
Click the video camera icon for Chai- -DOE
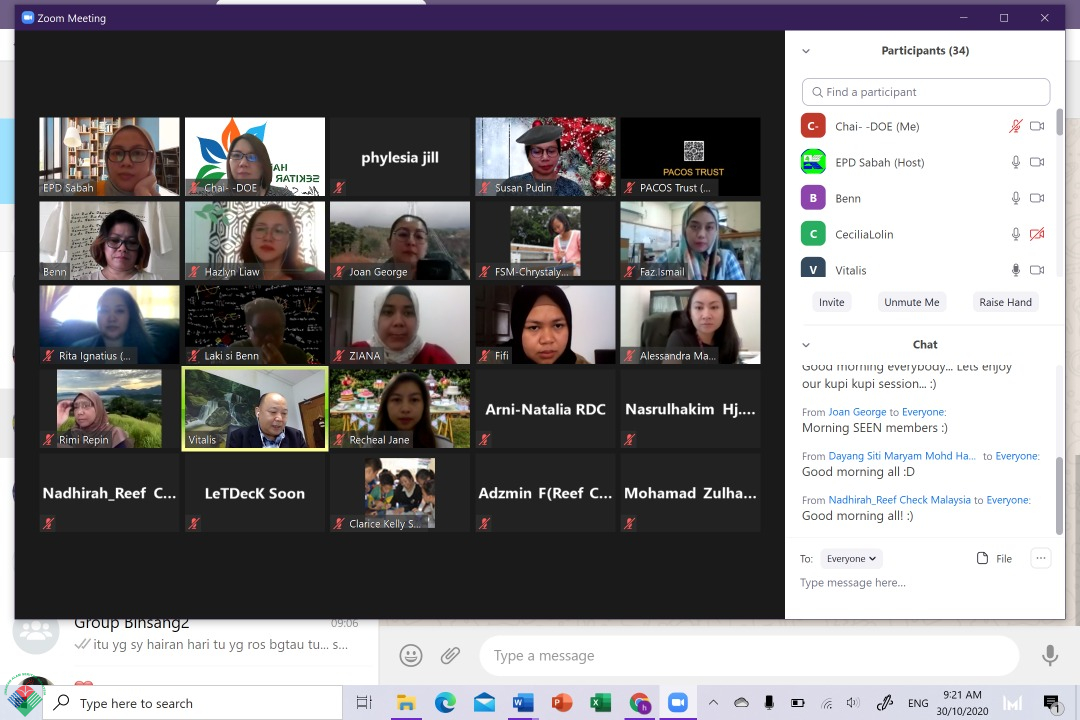tap(1037, 126)
